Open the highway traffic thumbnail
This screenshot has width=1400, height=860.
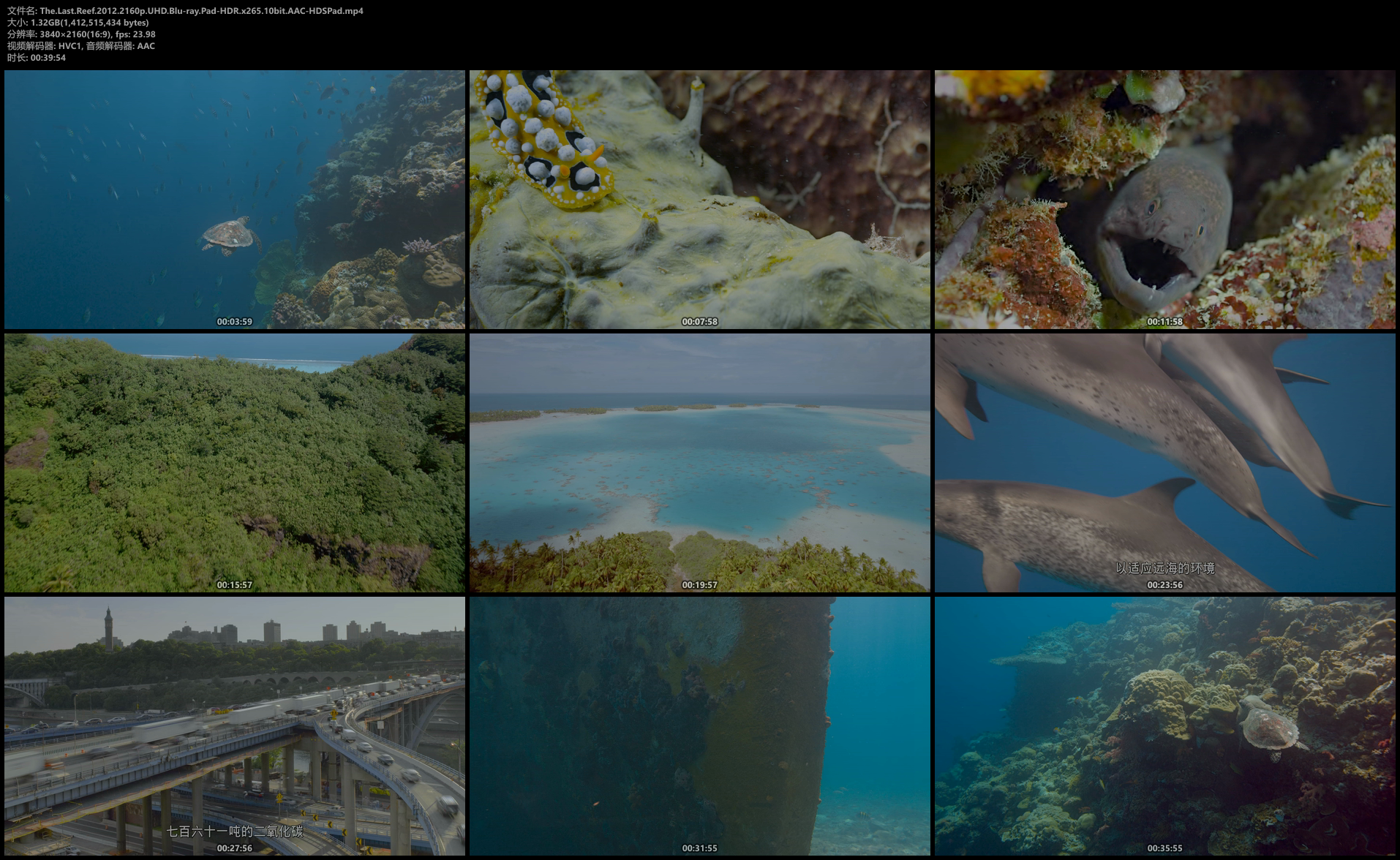pos(234,725)
